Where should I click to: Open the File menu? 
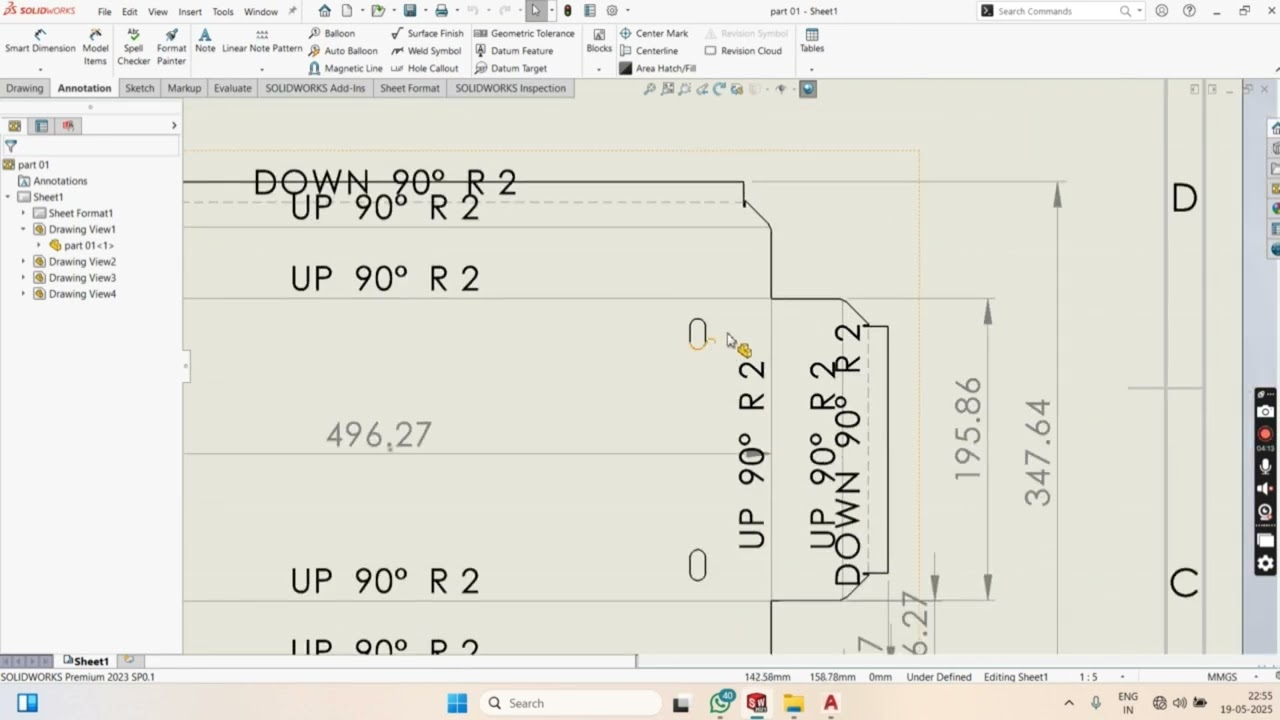[x=104, y=12]
